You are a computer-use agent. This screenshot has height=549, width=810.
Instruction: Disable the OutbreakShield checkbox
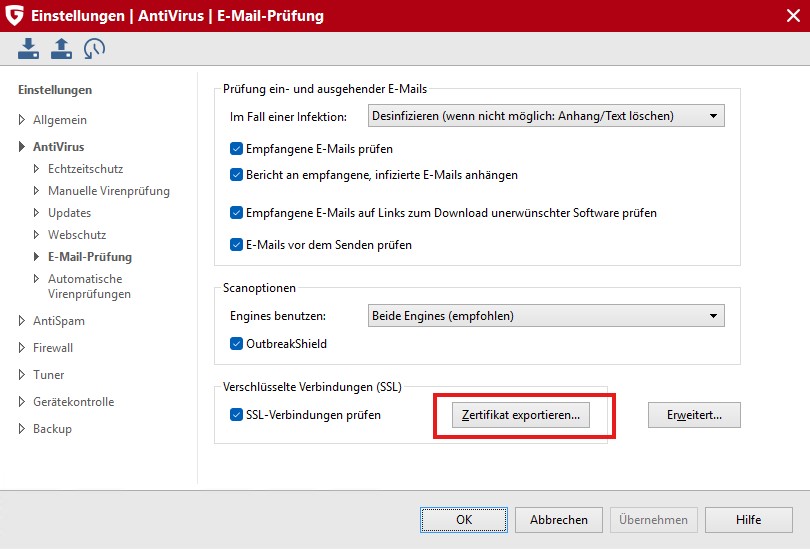coord(236,343)
